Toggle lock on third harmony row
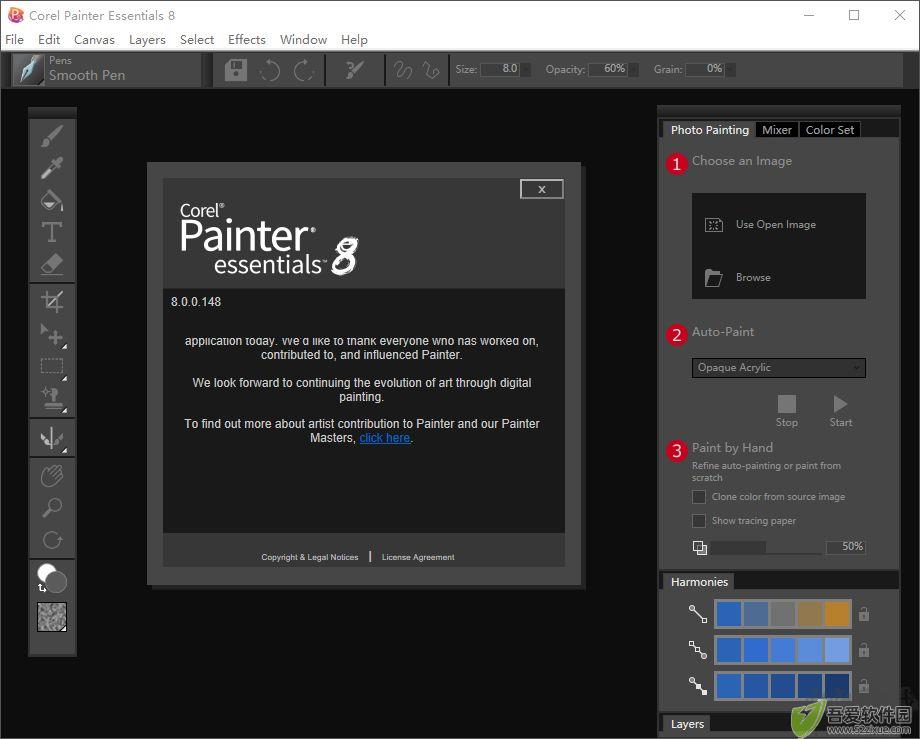920x739 pixels. click(864, 686)
